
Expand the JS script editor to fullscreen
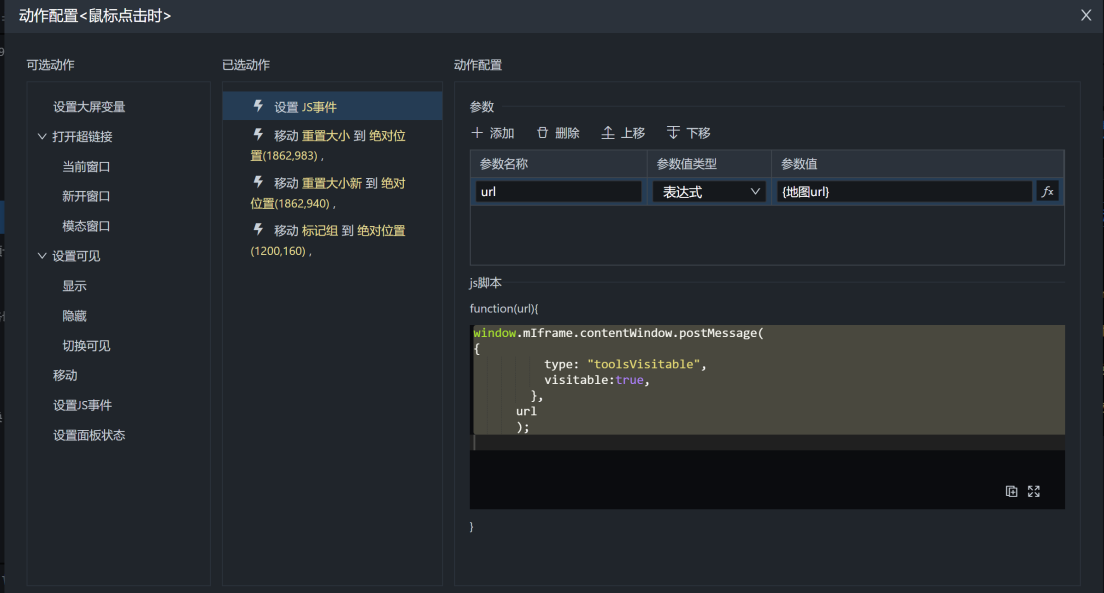[x=1034, y=491]
